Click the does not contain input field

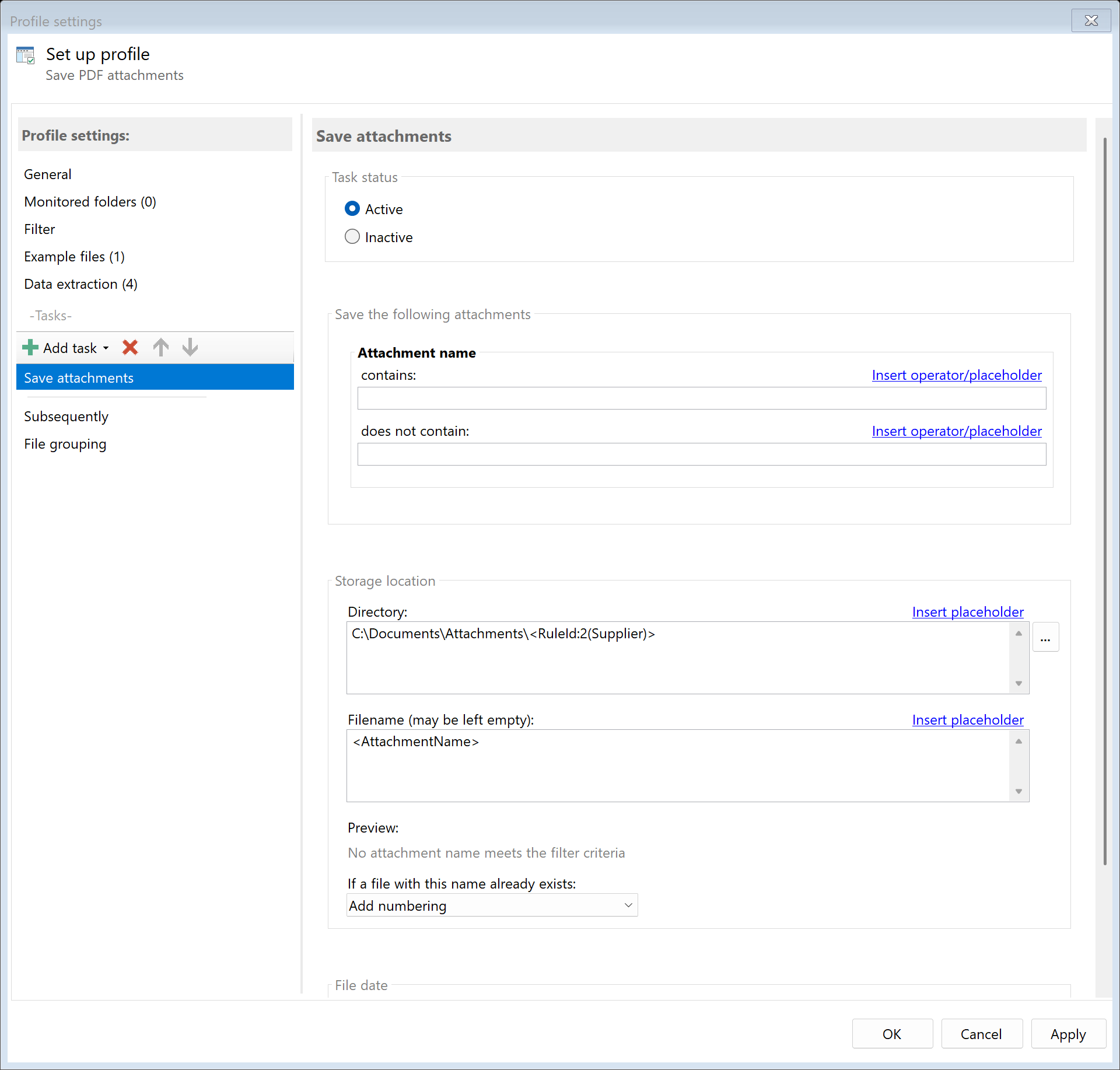coord(701,454)
